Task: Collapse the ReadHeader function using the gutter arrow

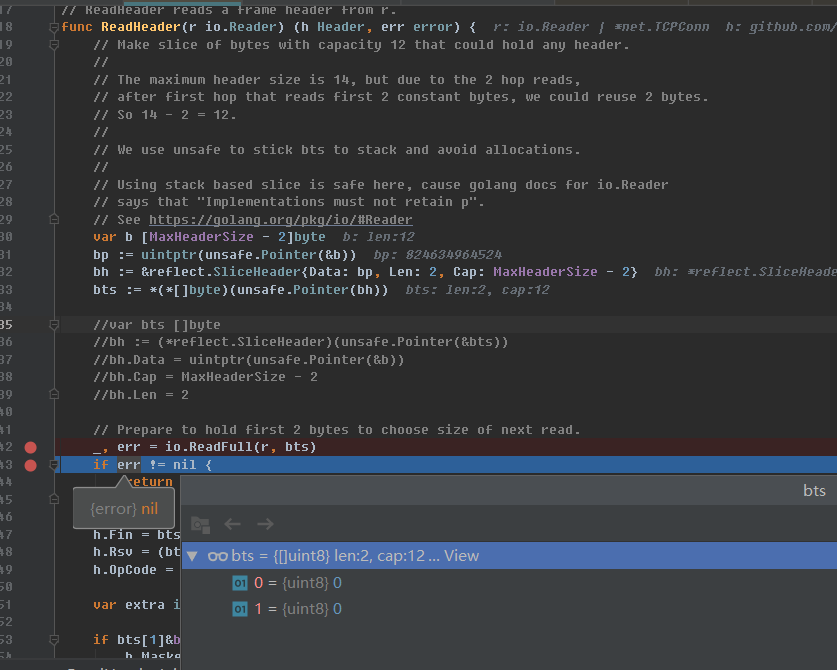Action: (53, 28)
